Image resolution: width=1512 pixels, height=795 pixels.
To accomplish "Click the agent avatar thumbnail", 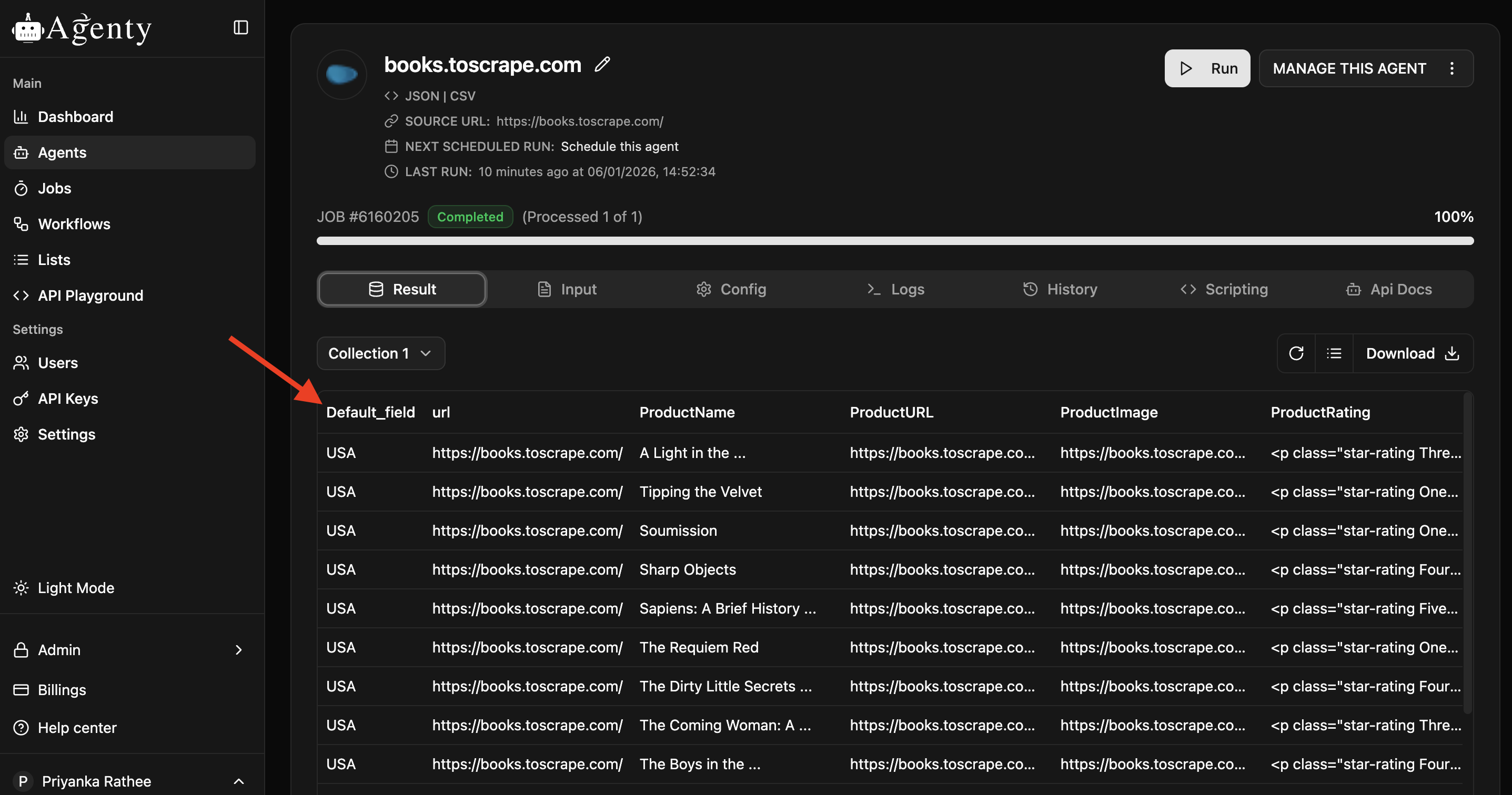I will [341, 75].
